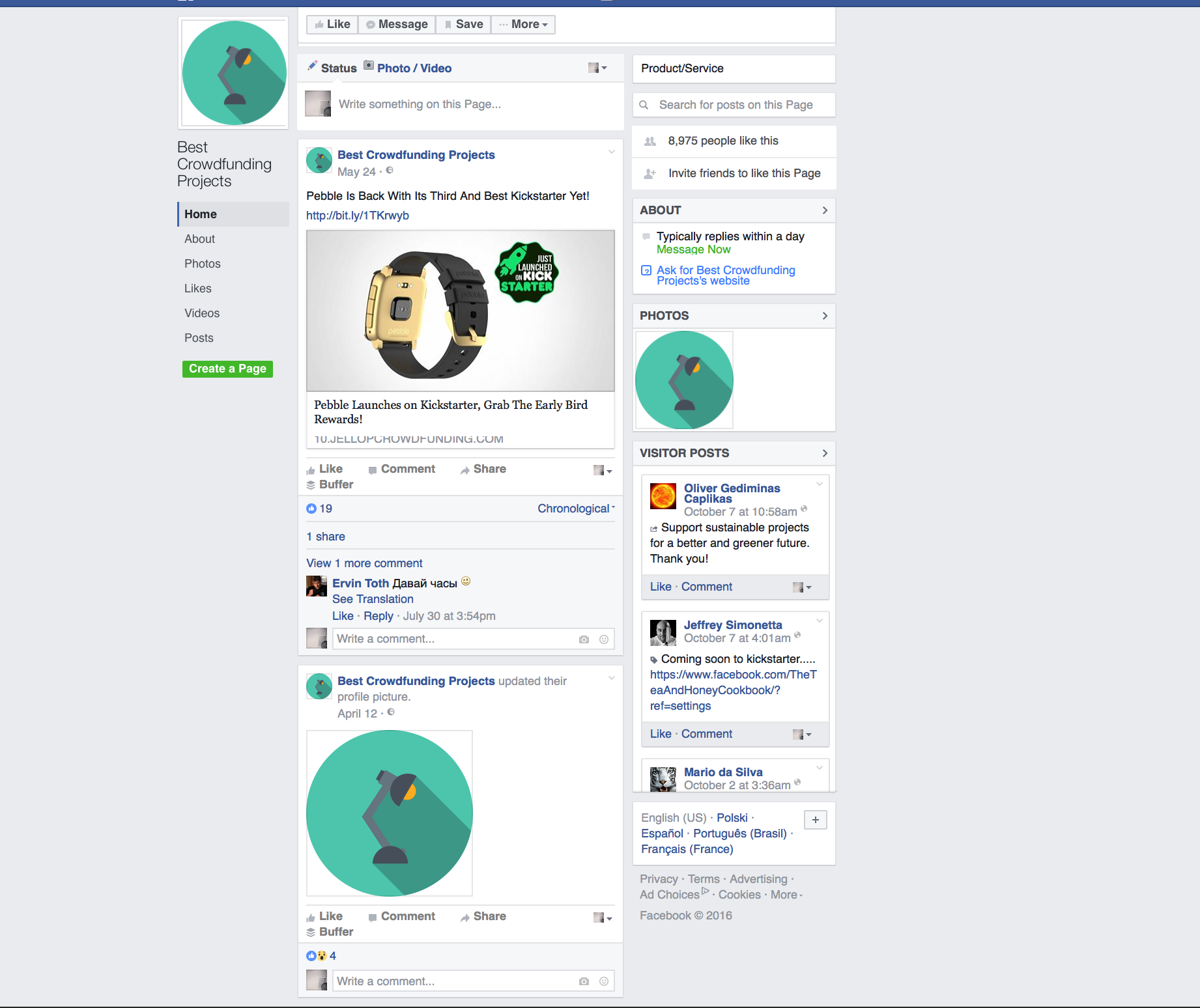Expand options chevron on Pebble post
This screenshot has height=1008, width=1200.
coord(612,152)
